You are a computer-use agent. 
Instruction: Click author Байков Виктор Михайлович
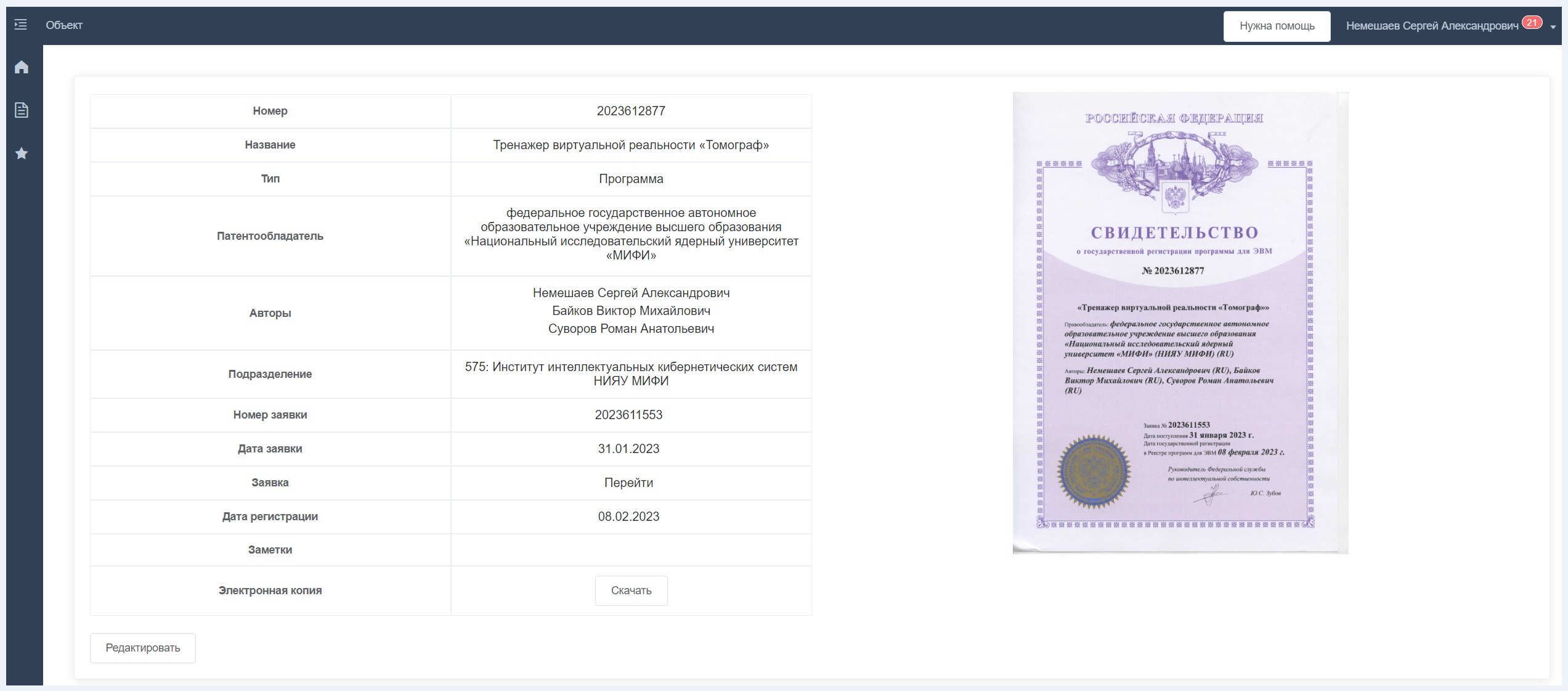[631, 311]
